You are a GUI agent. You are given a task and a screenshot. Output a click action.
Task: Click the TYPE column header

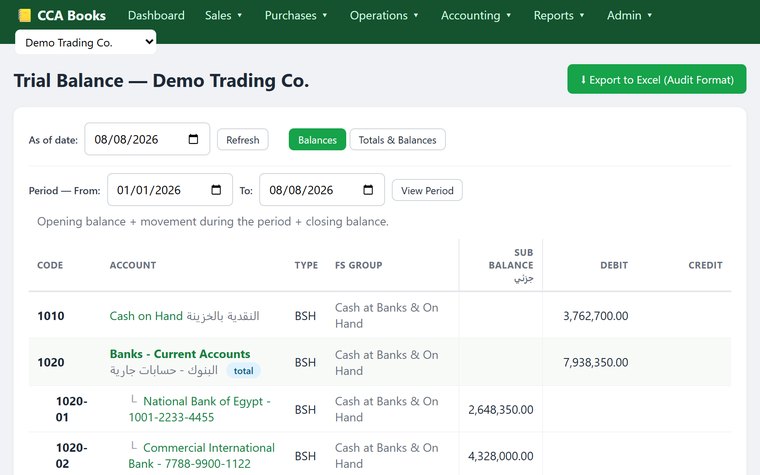[306, 265]
